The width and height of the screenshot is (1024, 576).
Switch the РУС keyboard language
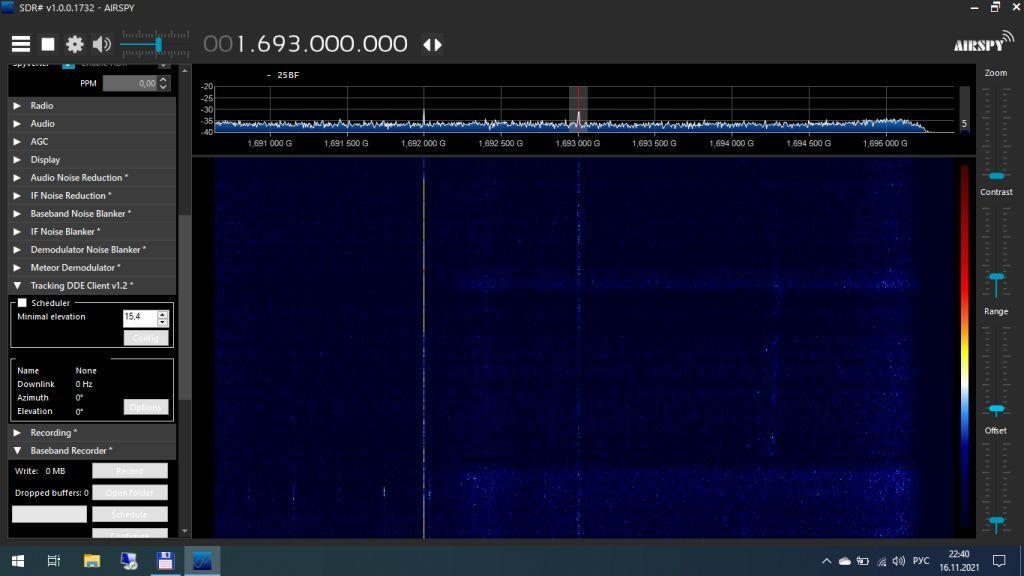tap(921, 561)
